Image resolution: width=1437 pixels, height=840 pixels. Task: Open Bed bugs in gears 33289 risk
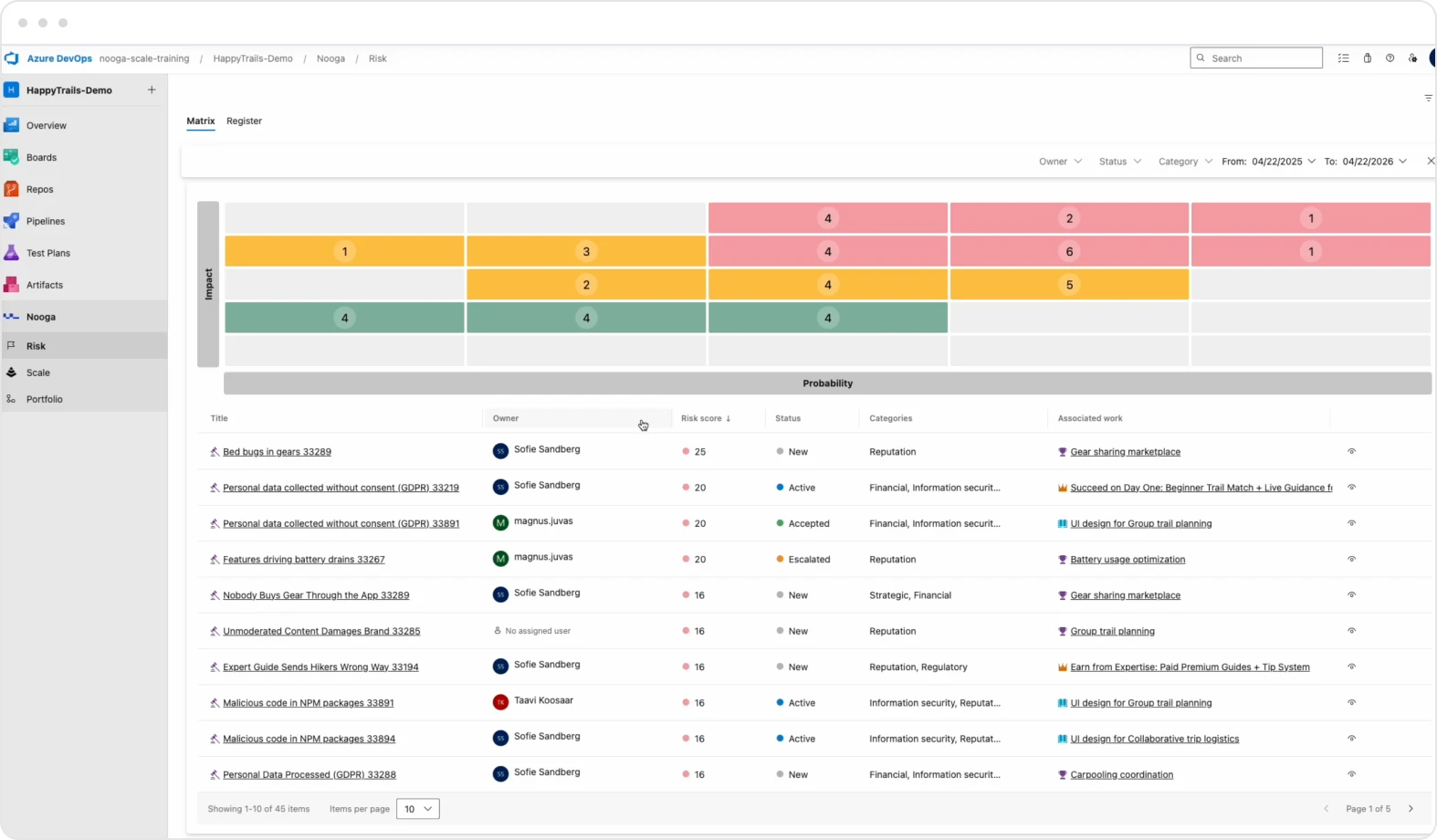coord(277,452)
